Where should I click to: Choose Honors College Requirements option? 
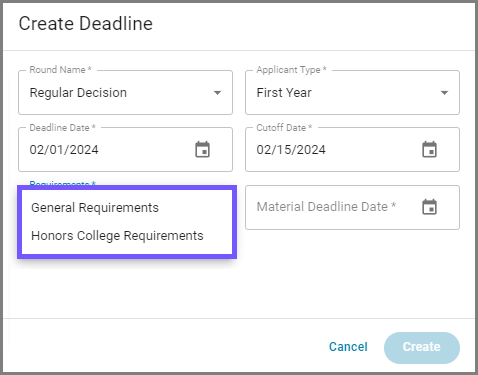tap(127, 236)
